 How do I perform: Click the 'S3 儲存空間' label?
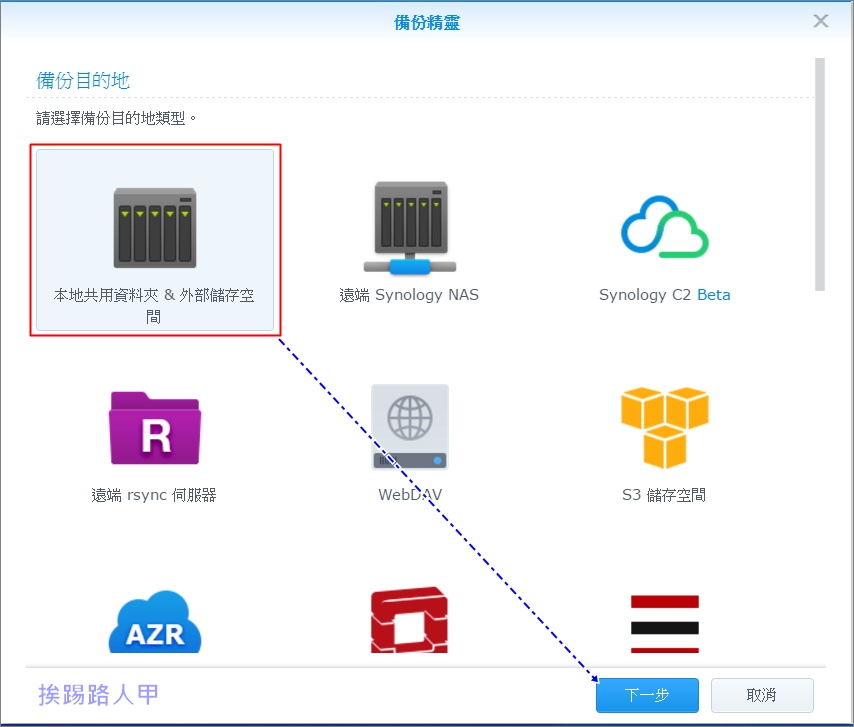point(664,495)
